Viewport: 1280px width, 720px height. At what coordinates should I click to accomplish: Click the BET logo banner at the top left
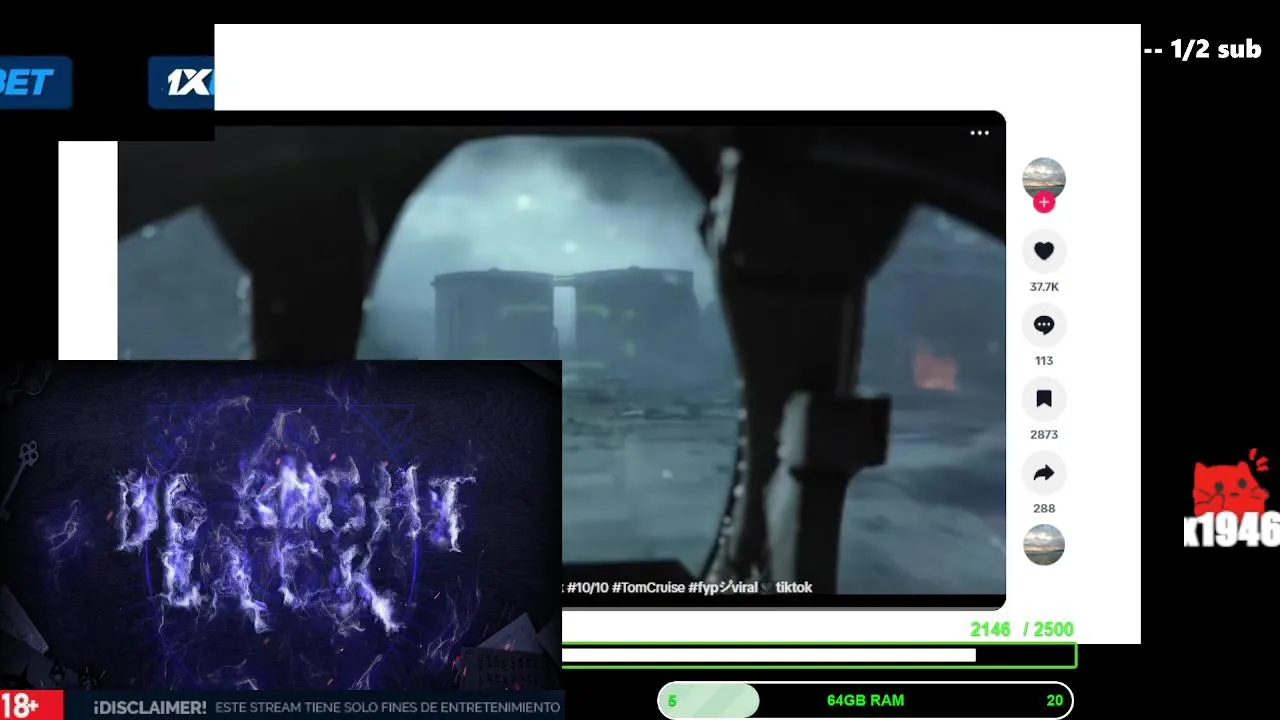[x=36, y=82]
